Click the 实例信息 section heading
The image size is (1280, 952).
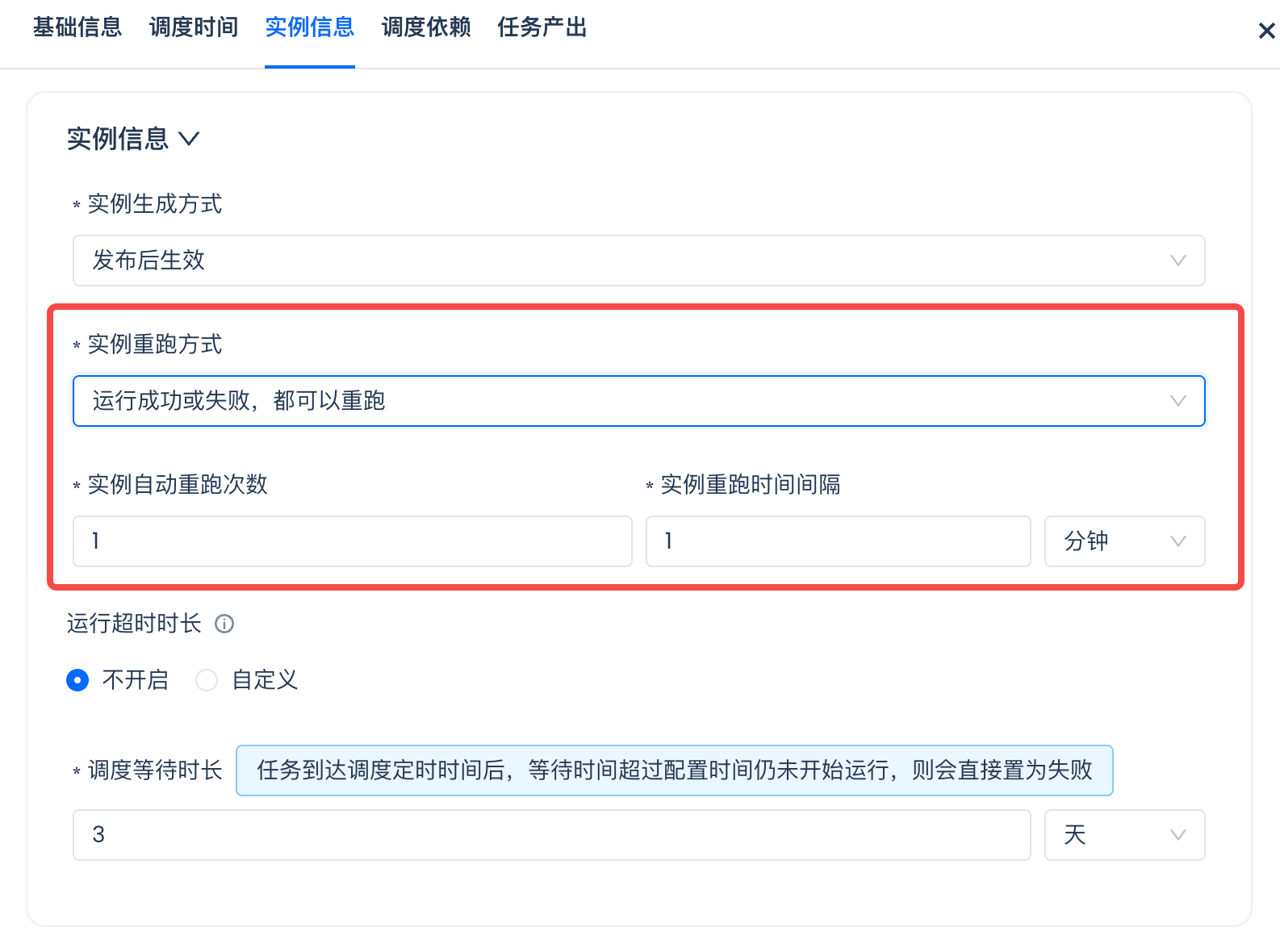(x=118, y=139)
